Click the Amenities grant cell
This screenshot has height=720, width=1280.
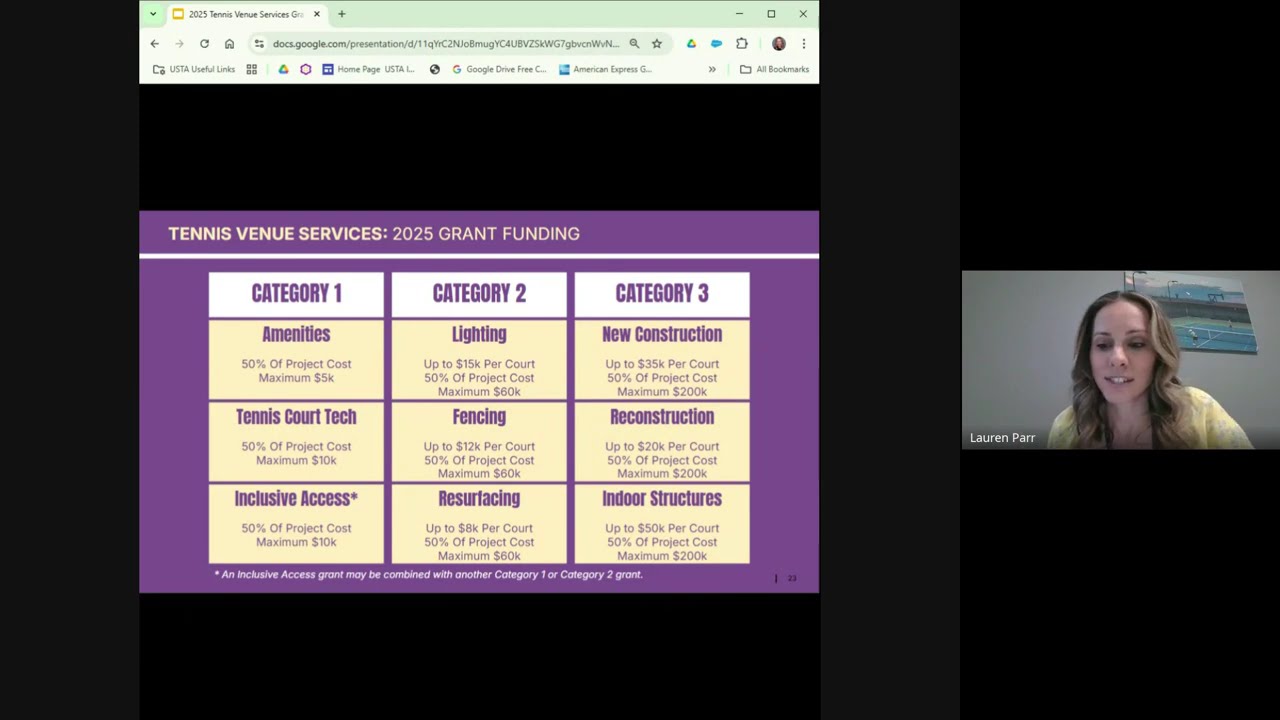coord(296,359)
